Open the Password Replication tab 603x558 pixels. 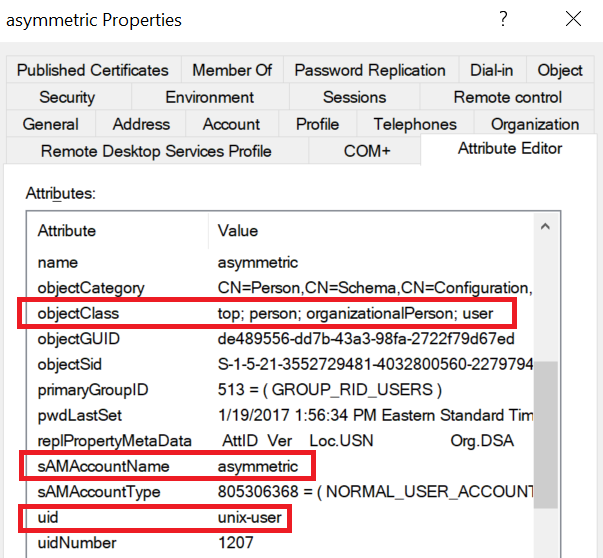pos(370,70)
